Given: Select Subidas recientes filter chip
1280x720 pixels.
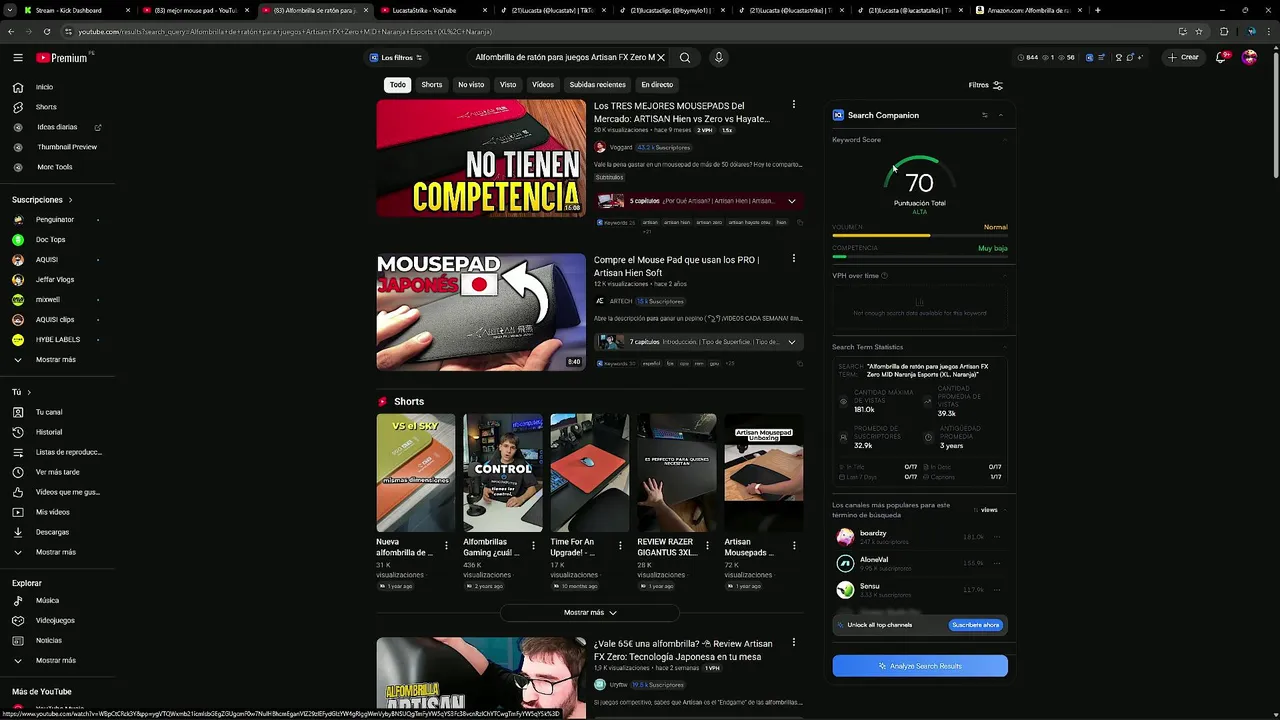Looking at the screenshot, I should [x=598, y=85].
